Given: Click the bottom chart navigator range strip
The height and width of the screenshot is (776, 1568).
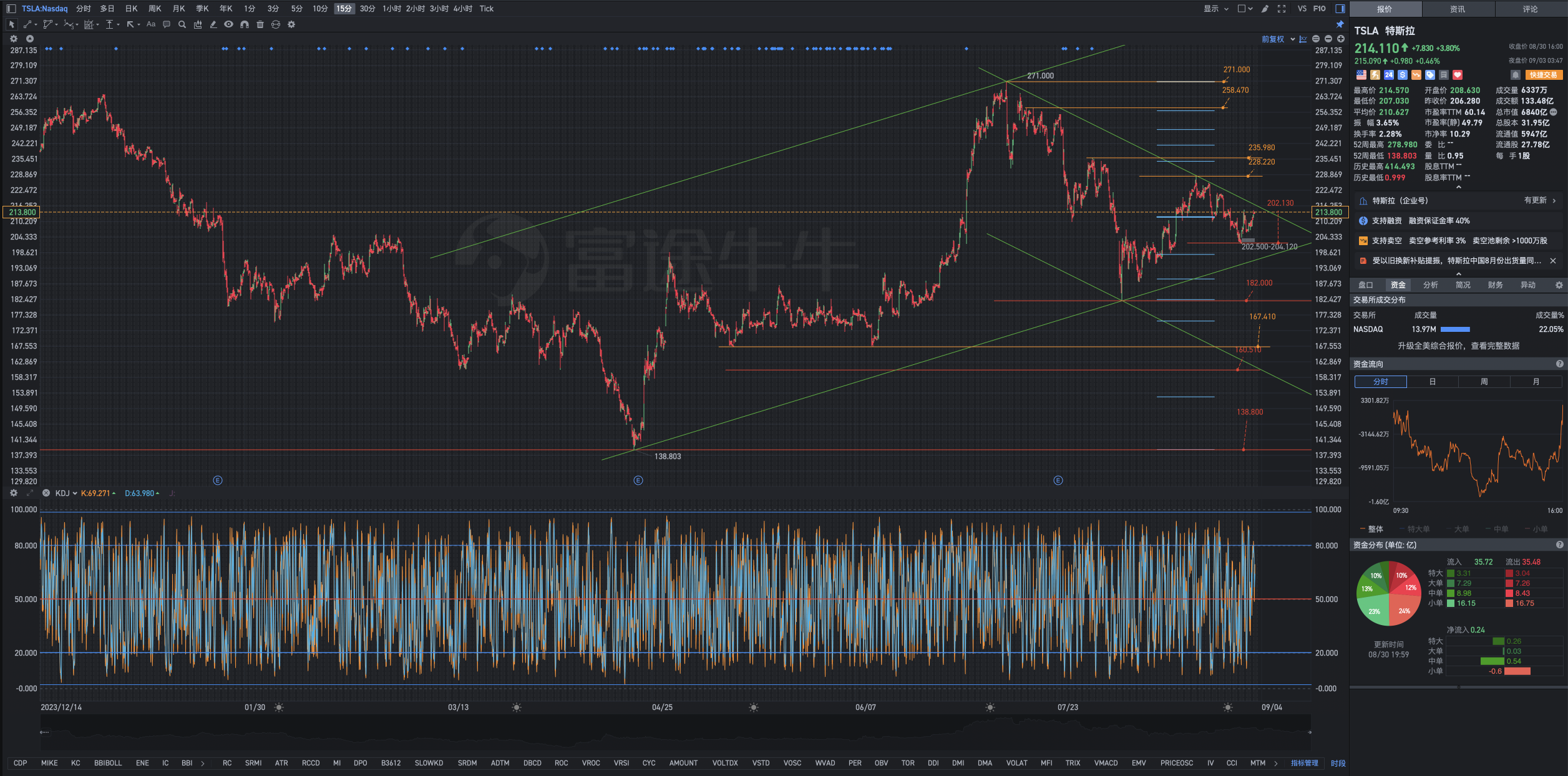Looking at the screenshot, I should click(675, 732).
